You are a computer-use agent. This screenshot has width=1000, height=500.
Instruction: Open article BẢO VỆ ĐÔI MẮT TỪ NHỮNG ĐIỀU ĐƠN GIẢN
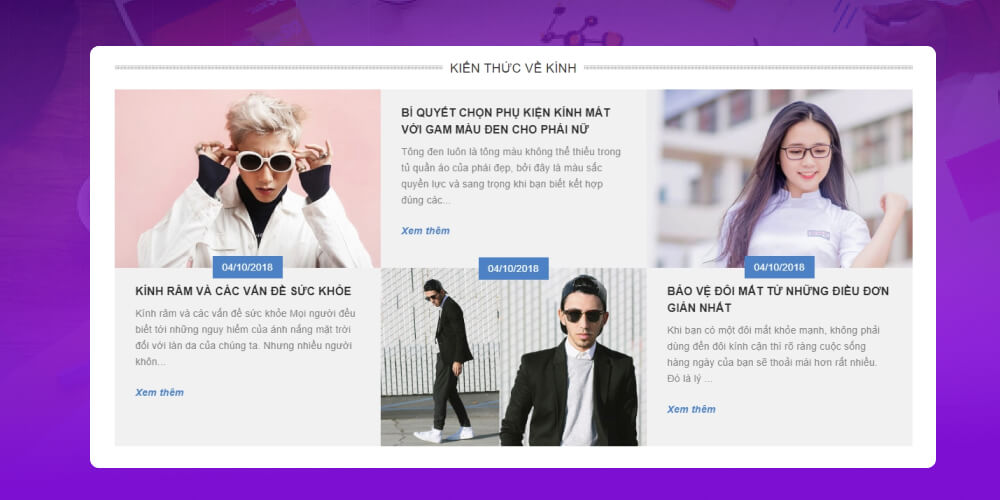coord(778,300)
